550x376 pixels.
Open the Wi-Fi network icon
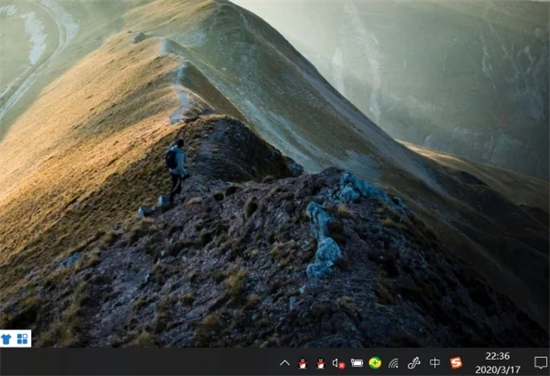click(394, 363)
